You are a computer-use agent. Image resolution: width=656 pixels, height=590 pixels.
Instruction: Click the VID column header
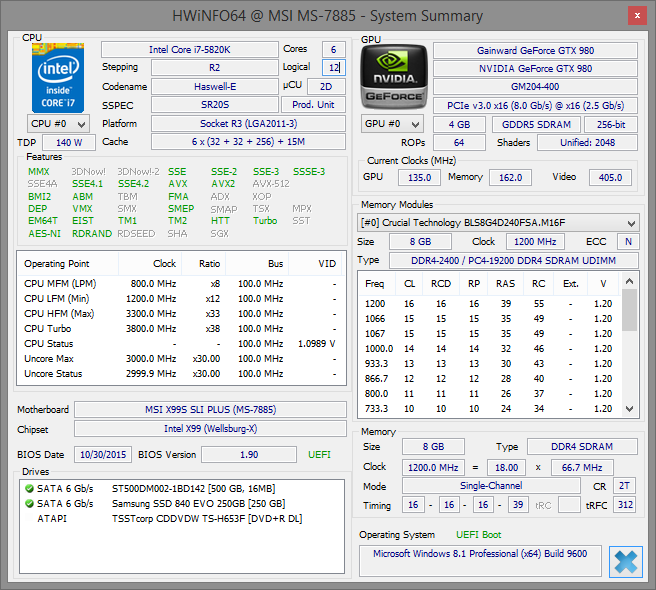(x=315, y=264)
